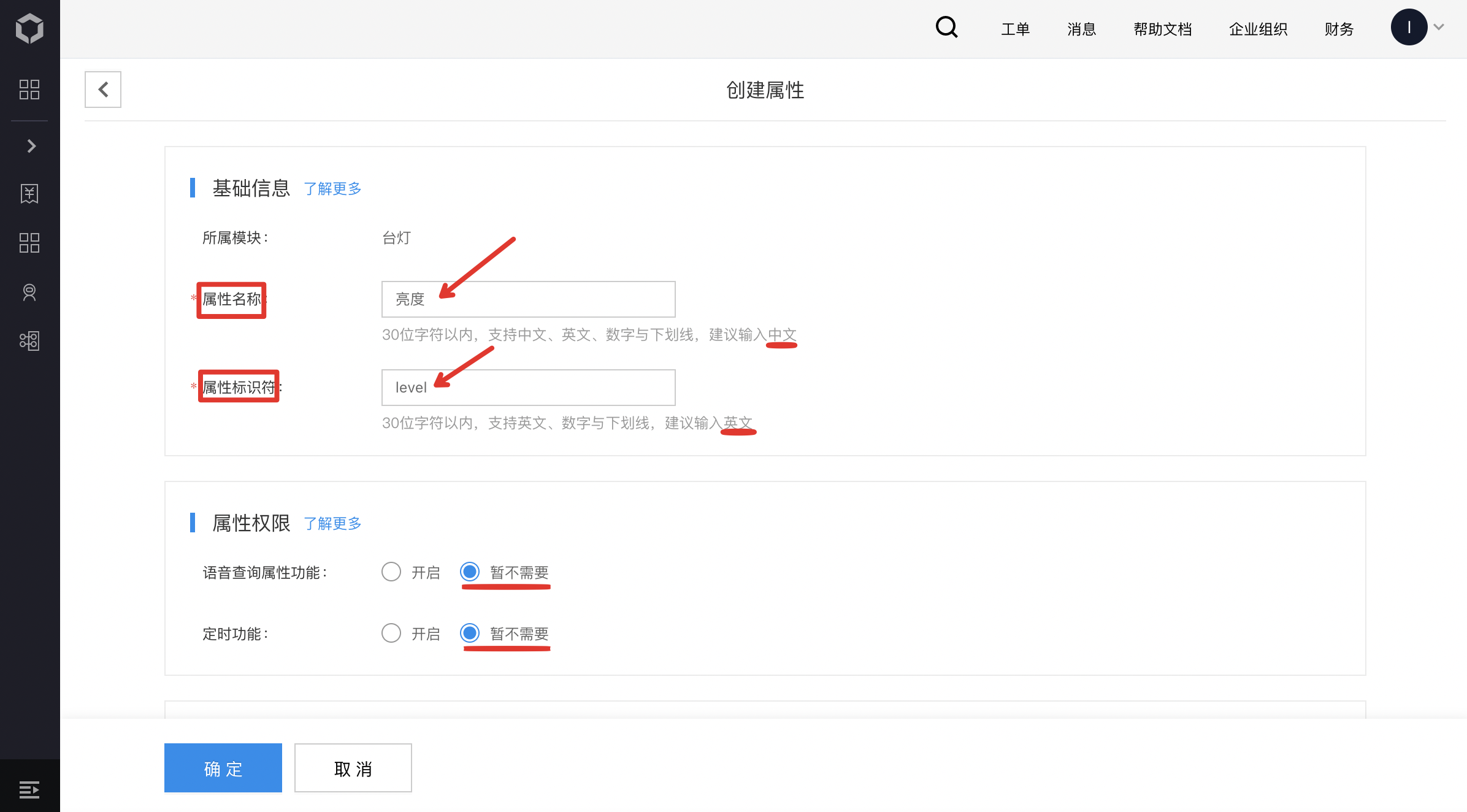The height and width of the screenshot is (812, 1467).
Task: Expand the user account dropdown arrow
Action: tap(1439, 27)
